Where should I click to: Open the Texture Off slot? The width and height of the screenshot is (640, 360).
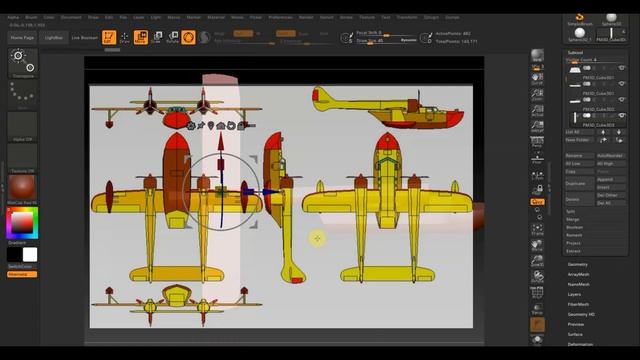click(x=22, y=158)
